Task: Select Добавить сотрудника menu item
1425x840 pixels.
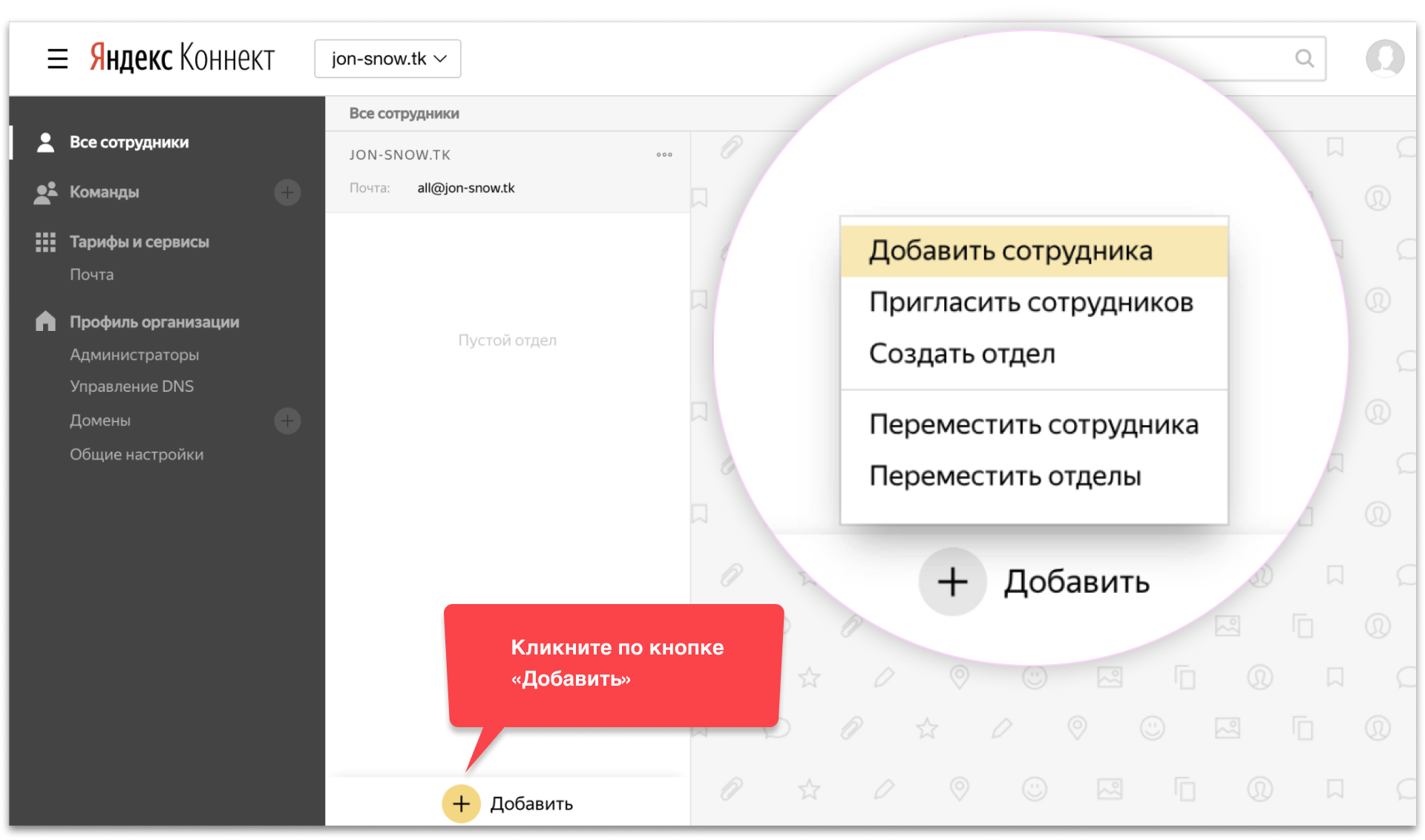Action: 1011,251
